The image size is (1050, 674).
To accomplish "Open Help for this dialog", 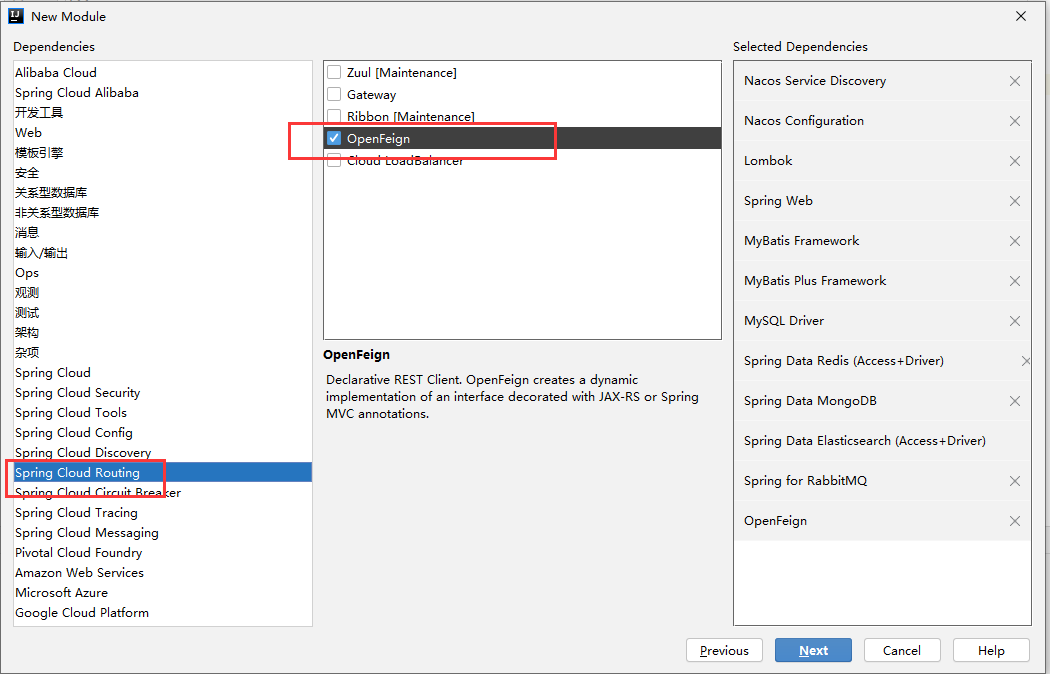I will 991,651.
